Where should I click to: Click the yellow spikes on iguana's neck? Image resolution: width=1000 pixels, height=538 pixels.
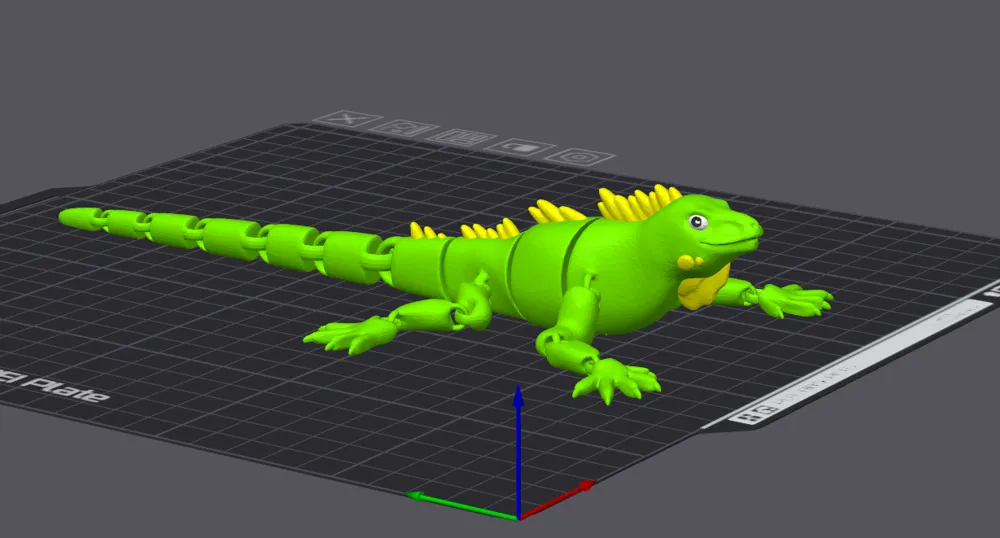click(x=638, y=202)
